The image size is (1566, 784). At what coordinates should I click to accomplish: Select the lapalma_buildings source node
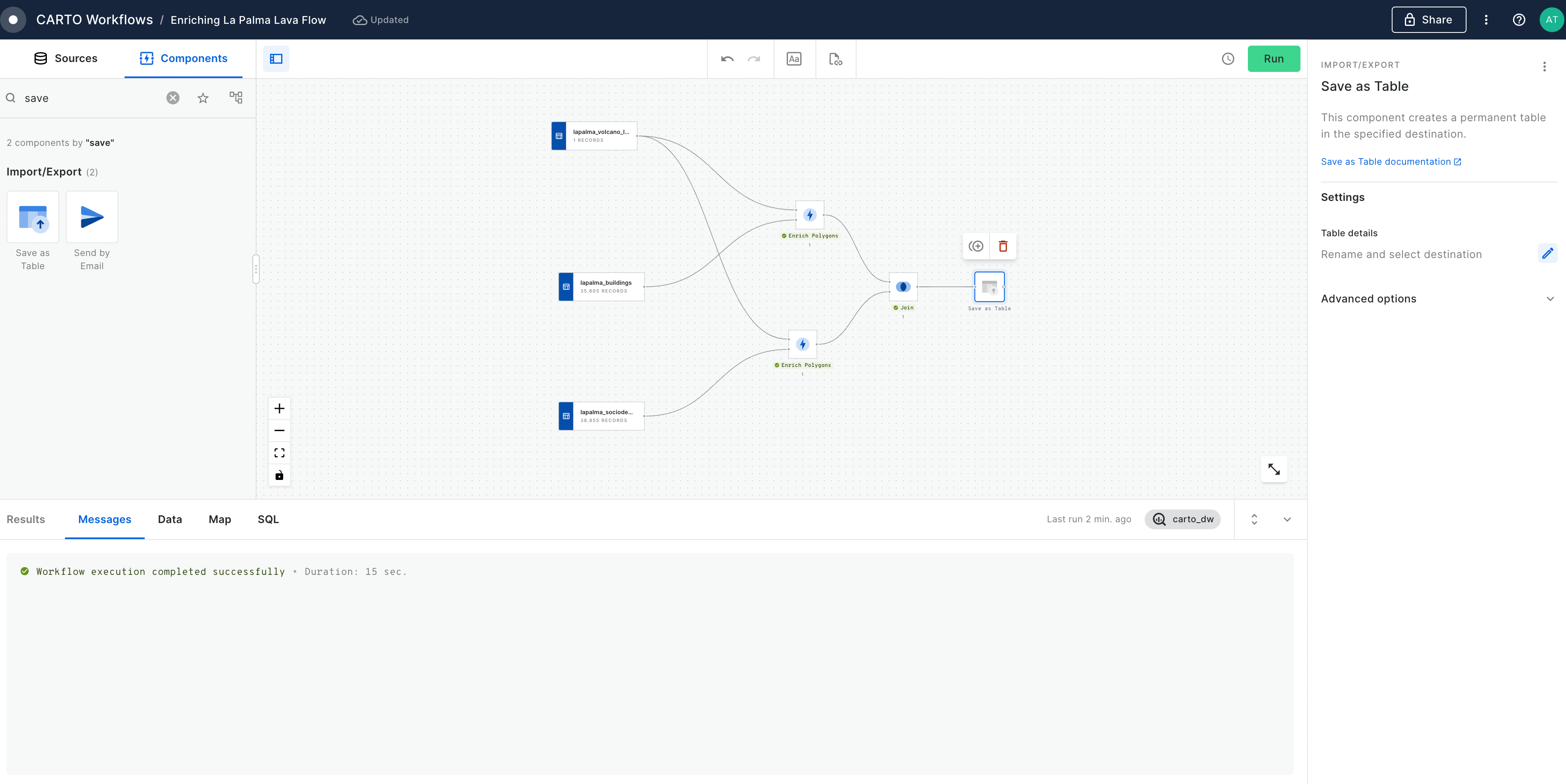tap(601, 286)
